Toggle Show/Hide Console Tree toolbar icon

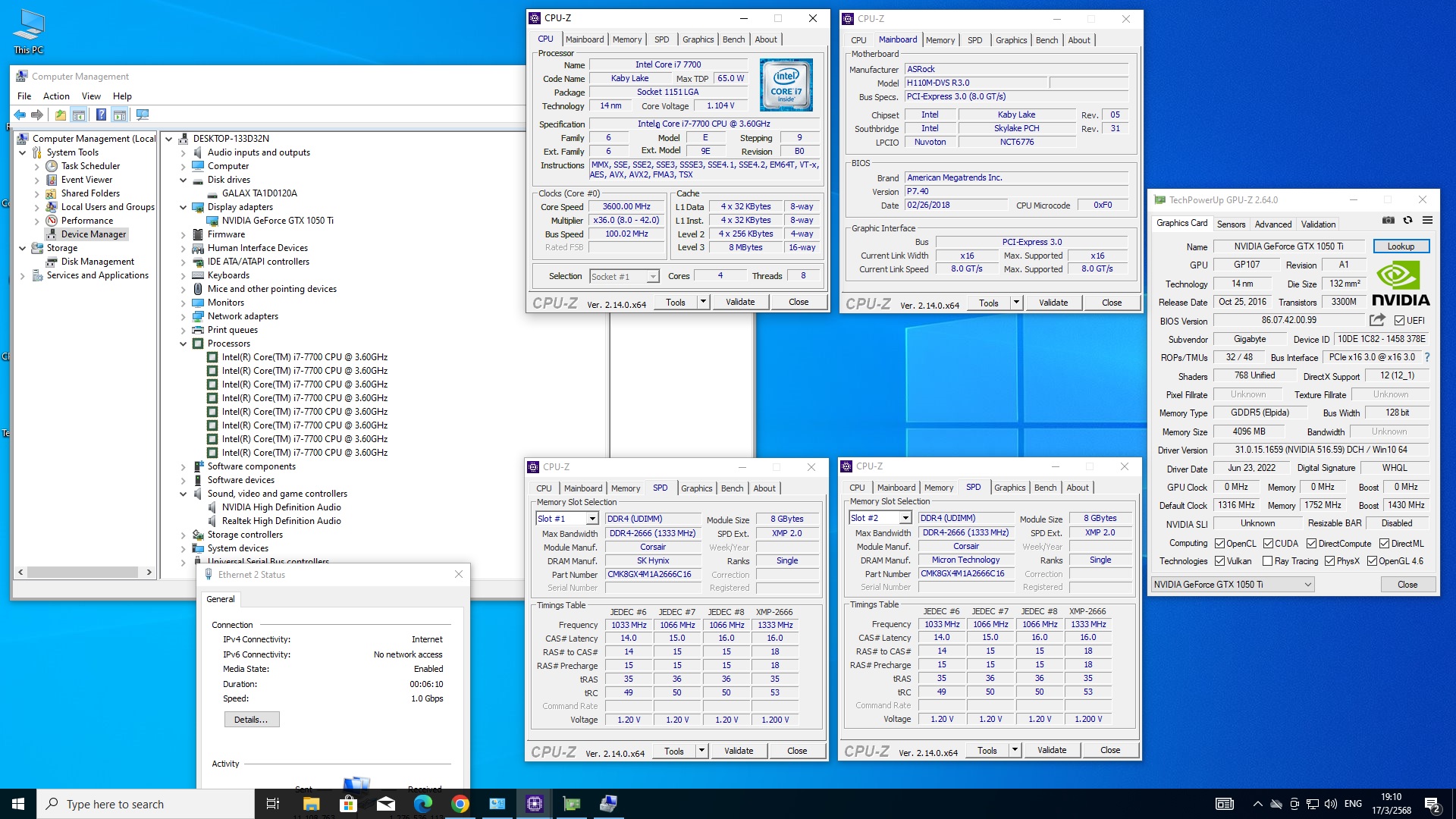coord(79,115)
